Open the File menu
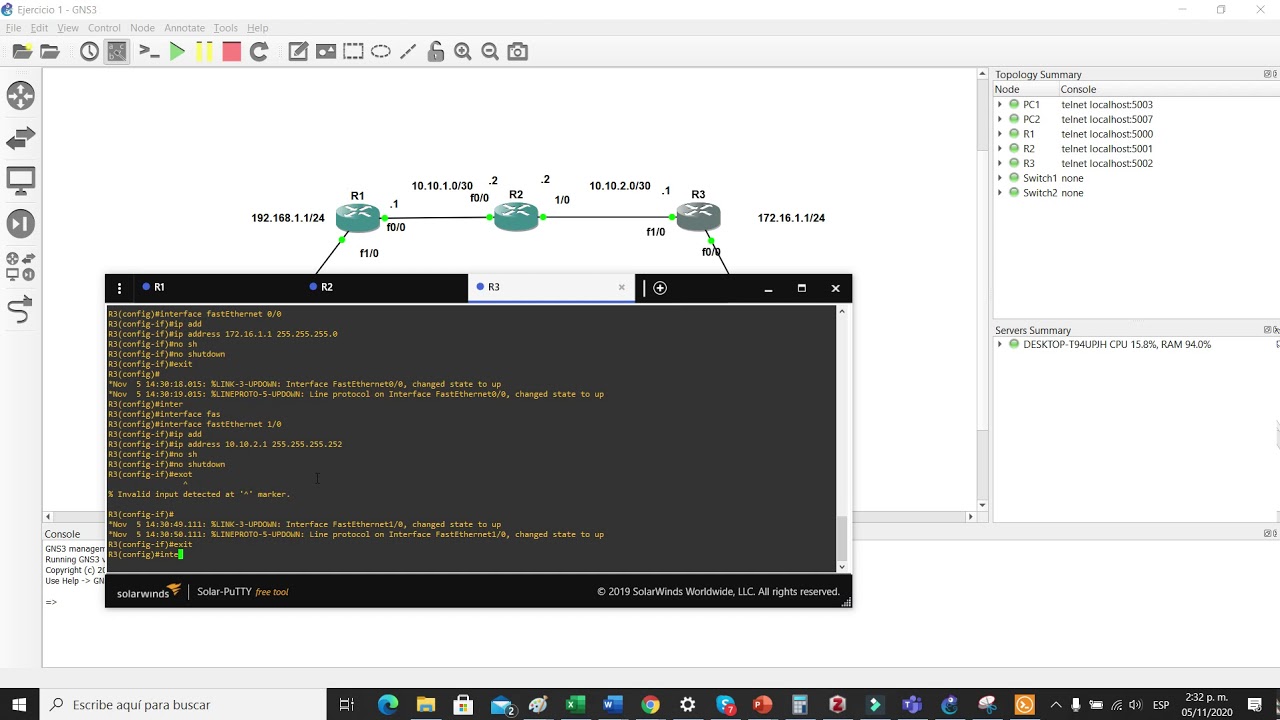 point(13,28)
